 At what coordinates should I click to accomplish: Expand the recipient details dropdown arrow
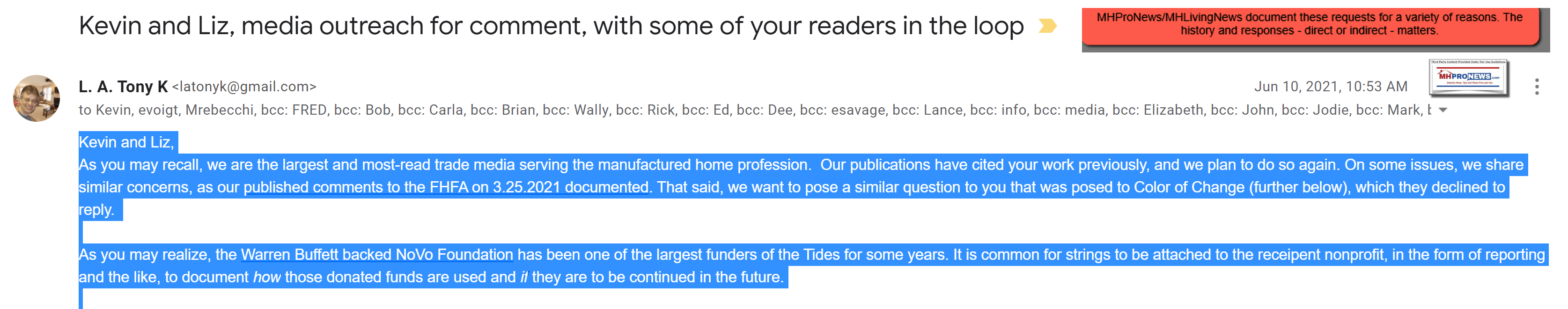click(1443, 110)
